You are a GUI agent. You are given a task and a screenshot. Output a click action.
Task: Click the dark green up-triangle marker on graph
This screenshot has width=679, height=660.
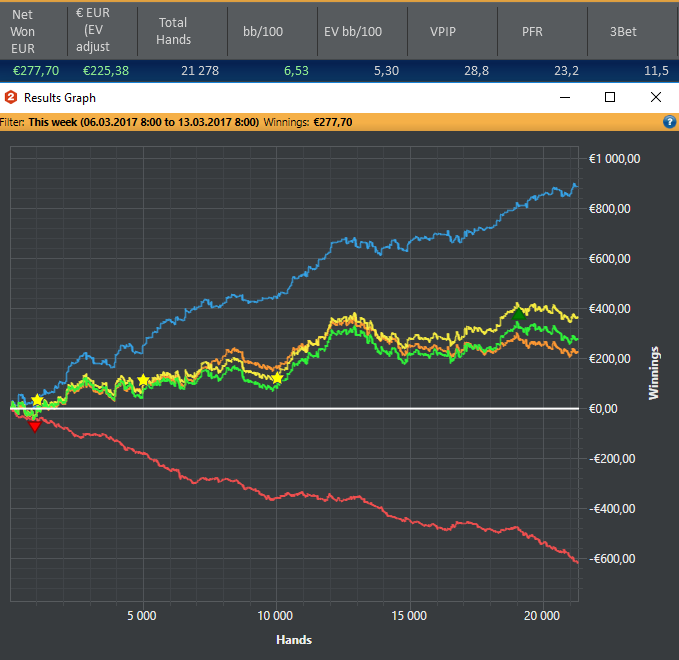coord(518,314)
